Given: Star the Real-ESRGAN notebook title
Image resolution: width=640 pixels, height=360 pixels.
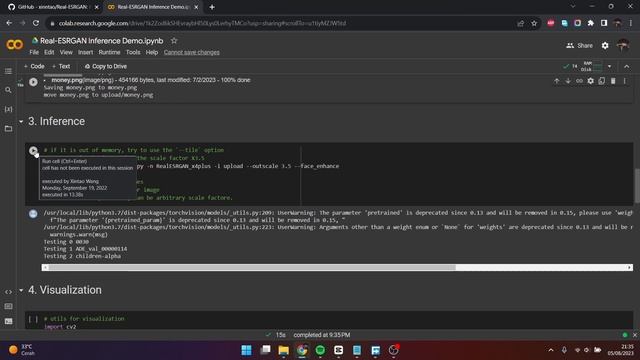Looking at the screenshot, I should coord(174,40).
